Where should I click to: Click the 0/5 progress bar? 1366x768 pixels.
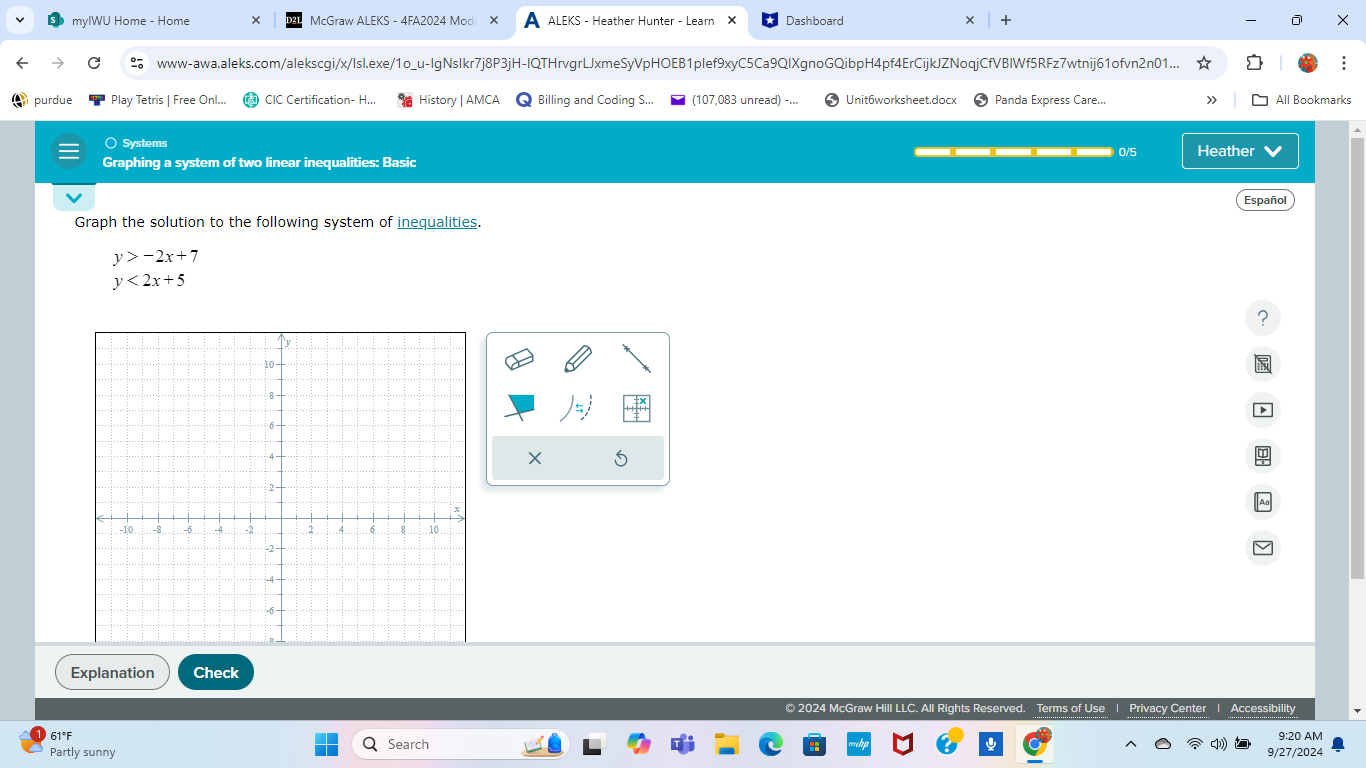point(1013,152)
